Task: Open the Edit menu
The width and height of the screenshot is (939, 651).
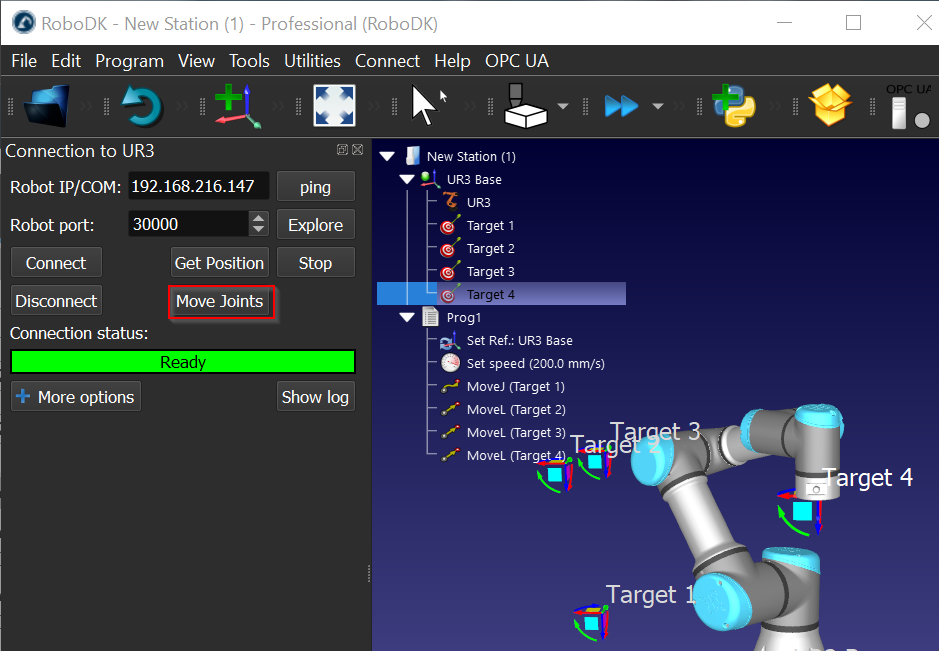Action: coord(66,61)
